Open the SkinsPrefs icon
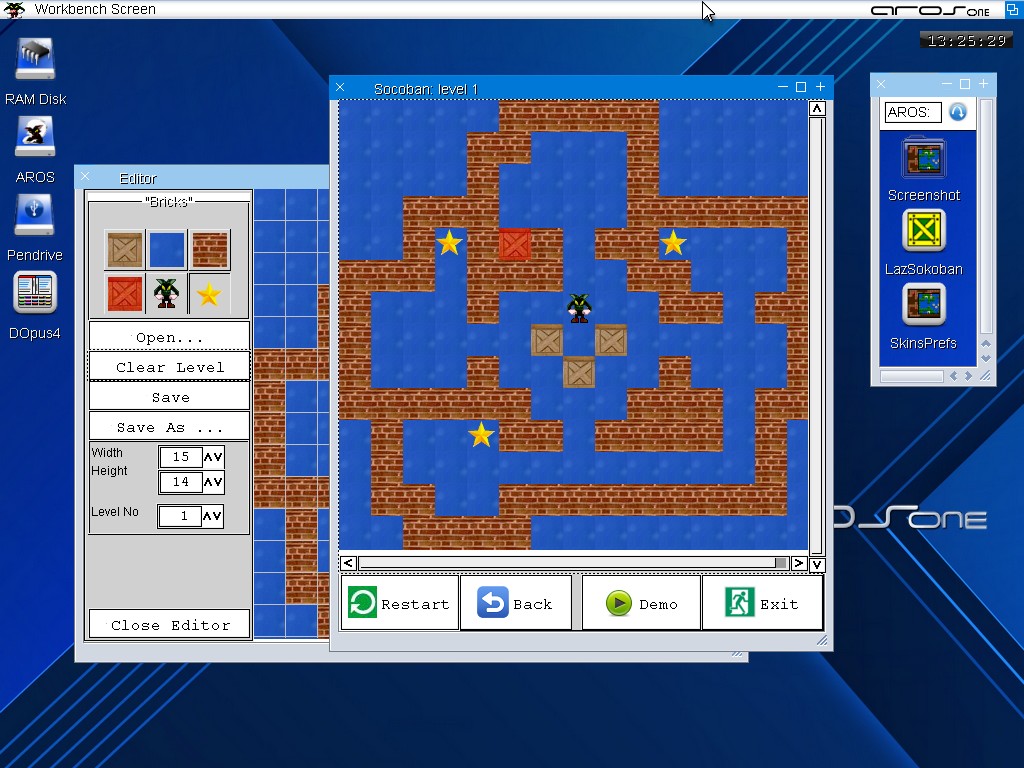 (923, 306)
